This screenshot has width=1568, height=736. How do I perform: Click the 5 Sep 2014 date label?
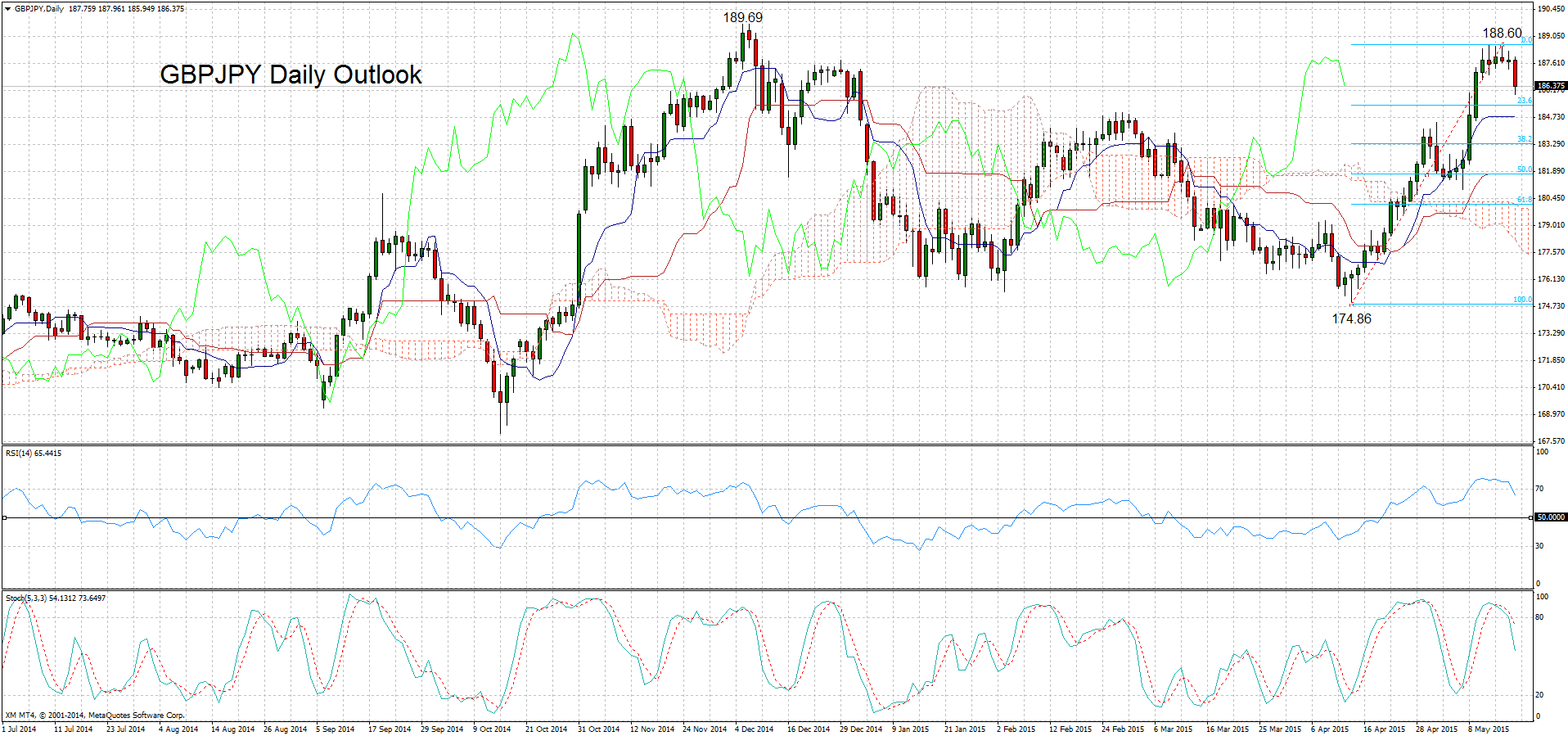336,729
